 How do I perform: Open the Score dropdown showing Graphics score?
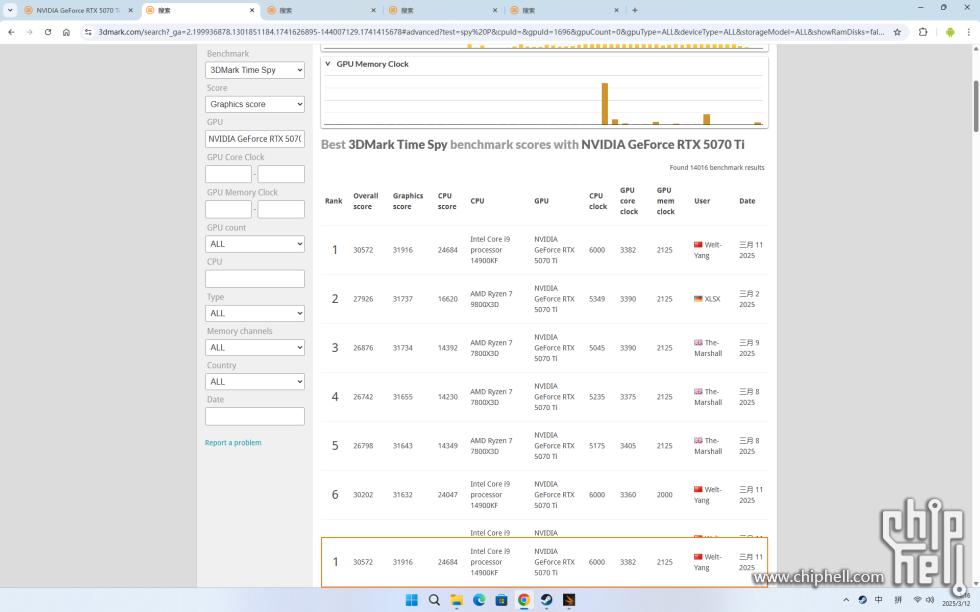(255, 104)
